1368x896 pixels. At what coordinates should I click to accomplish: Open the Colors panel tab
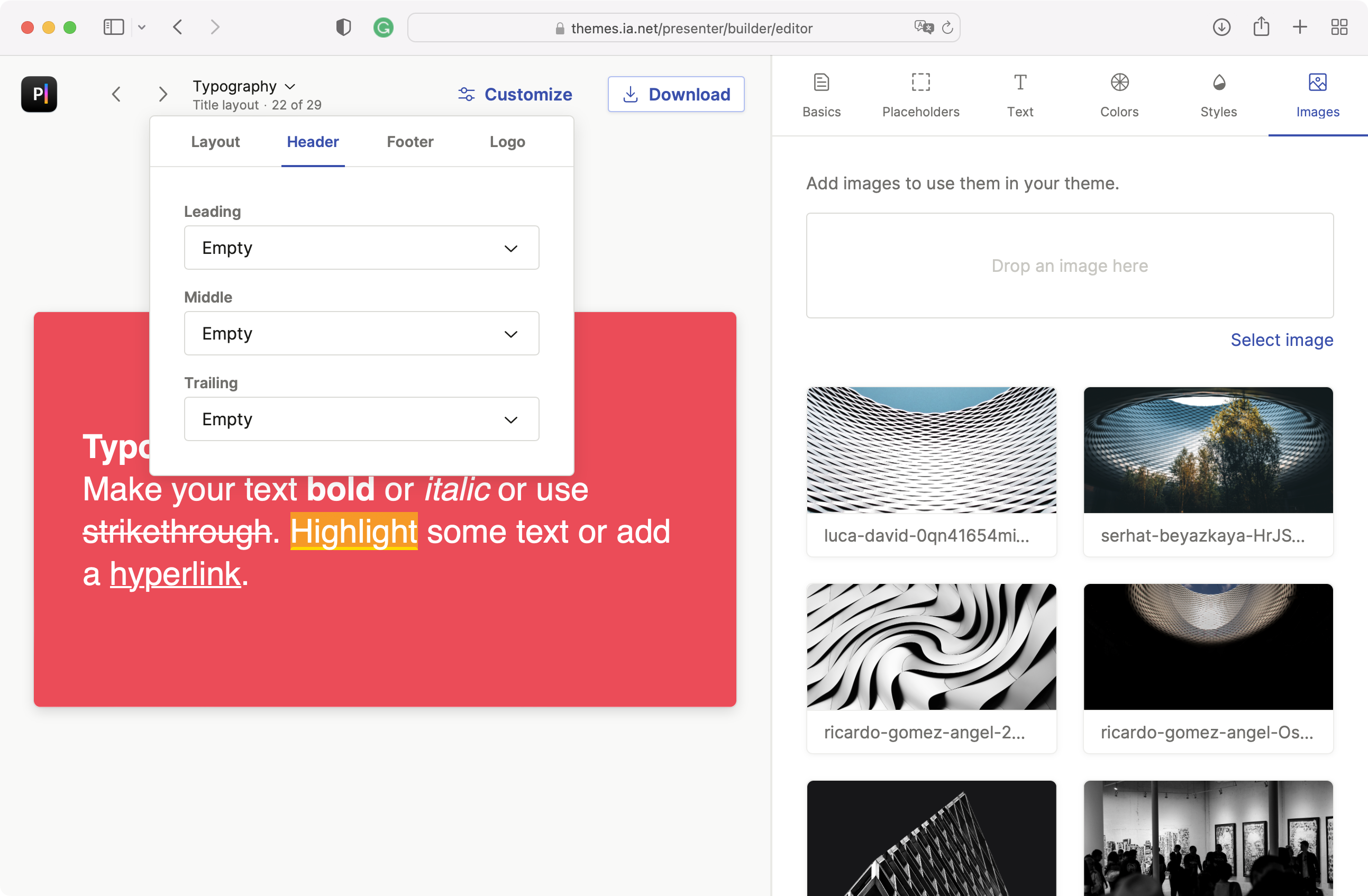[1119, 95]
